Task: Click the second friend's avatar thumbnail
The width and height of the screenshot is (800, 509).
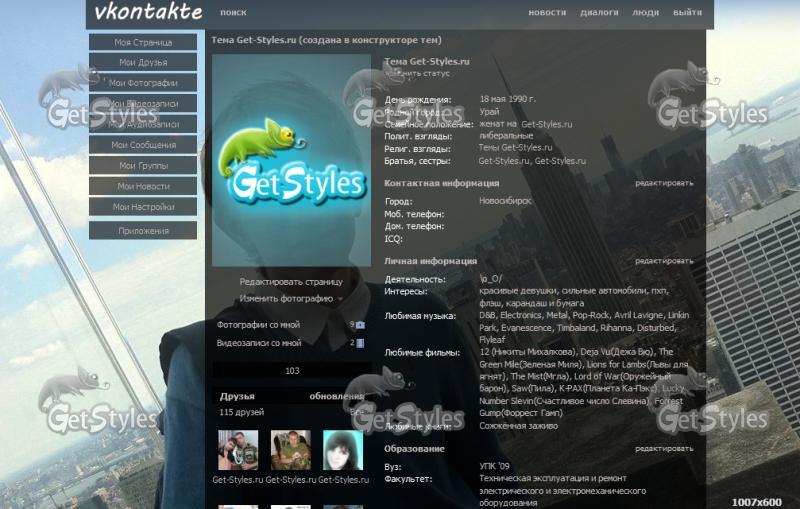Action: click(290, 451)
